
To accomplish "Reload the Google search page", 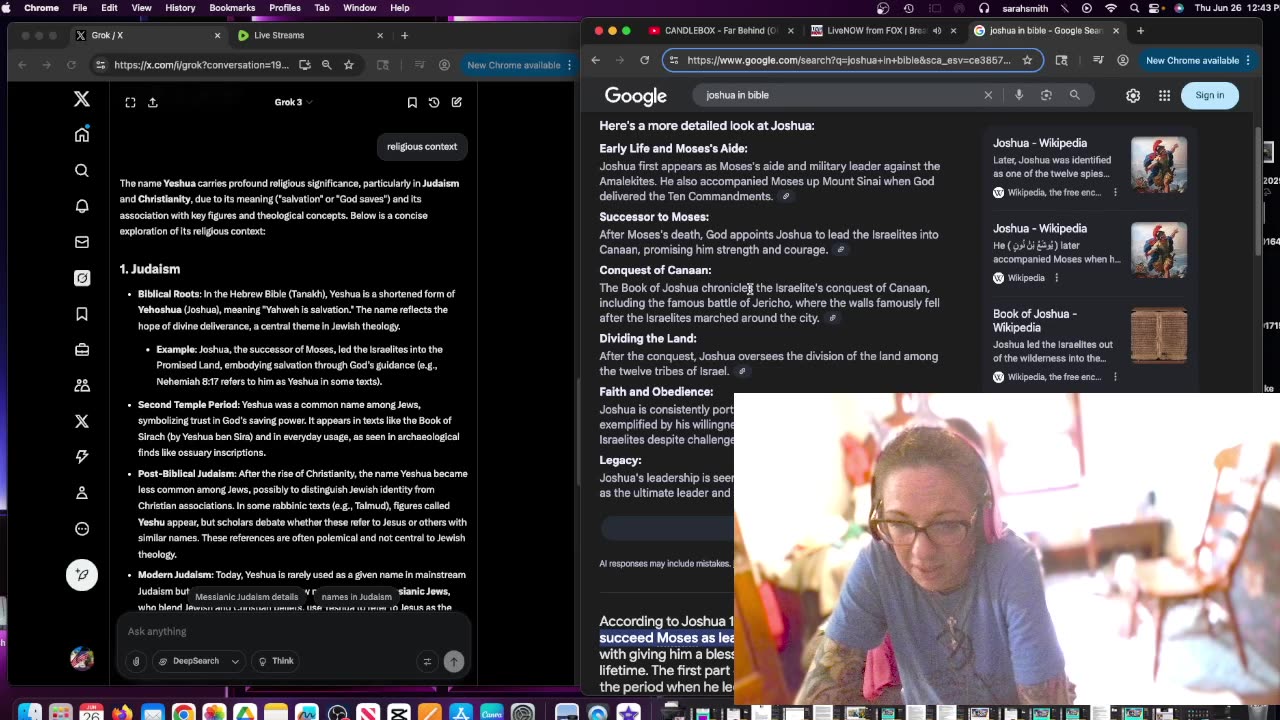I will 645,60.
